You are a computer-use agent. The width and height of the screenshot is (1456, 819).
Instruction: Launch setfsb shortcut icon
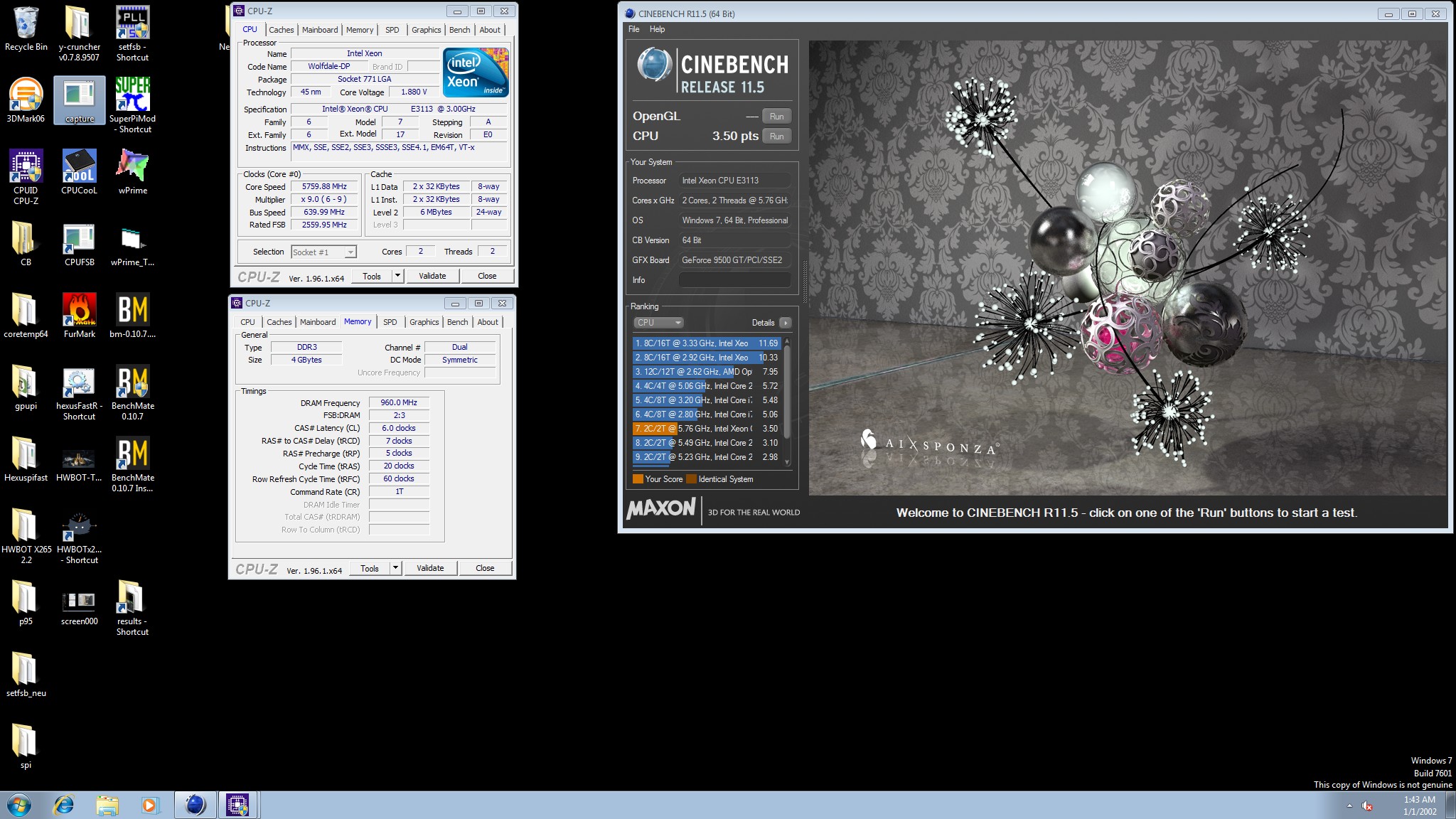click(x=132, y=33)
